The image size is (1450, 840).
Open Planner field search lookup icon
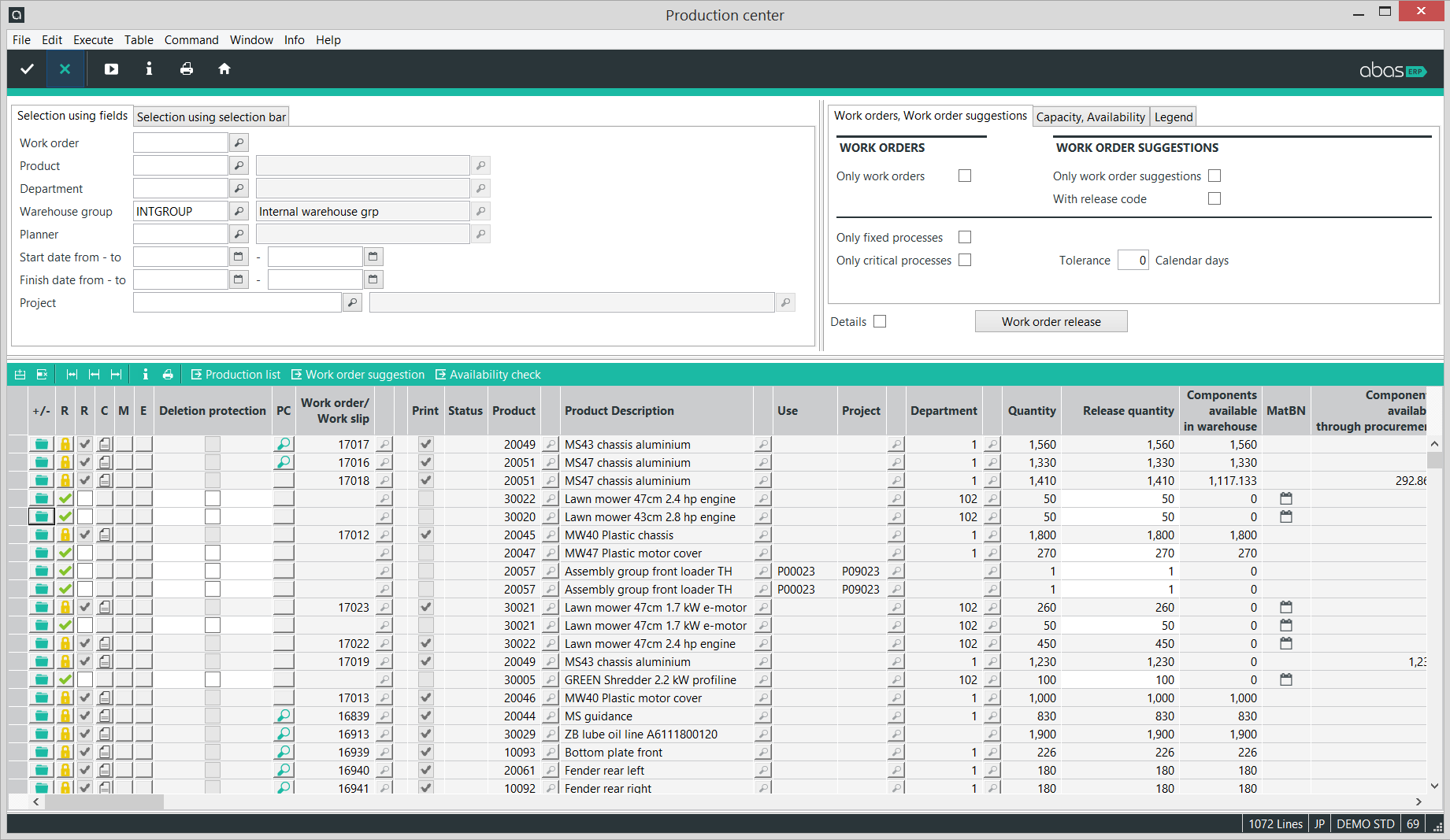pyautogui.click(x=239, y=234)
